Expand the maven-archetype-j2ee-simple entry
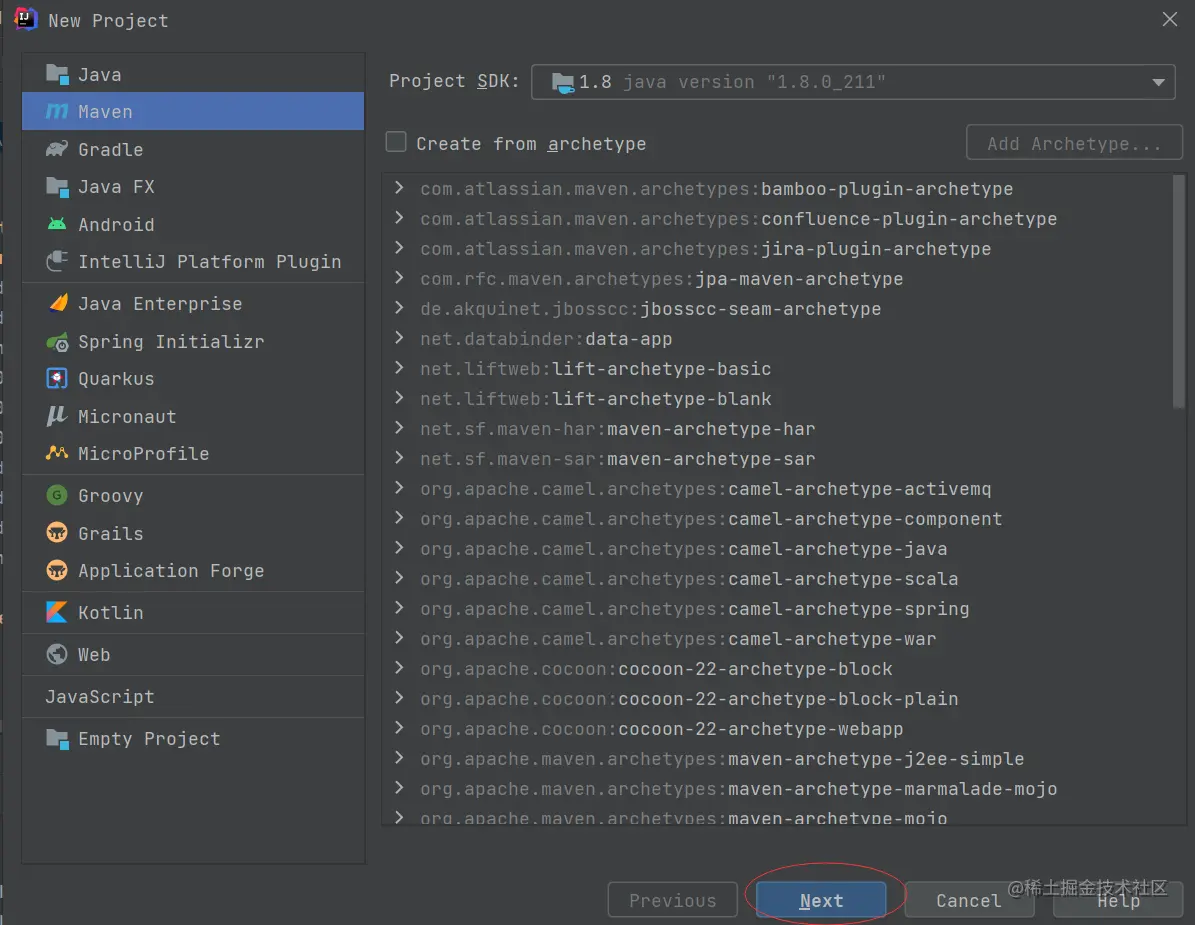 coord(399,758)
